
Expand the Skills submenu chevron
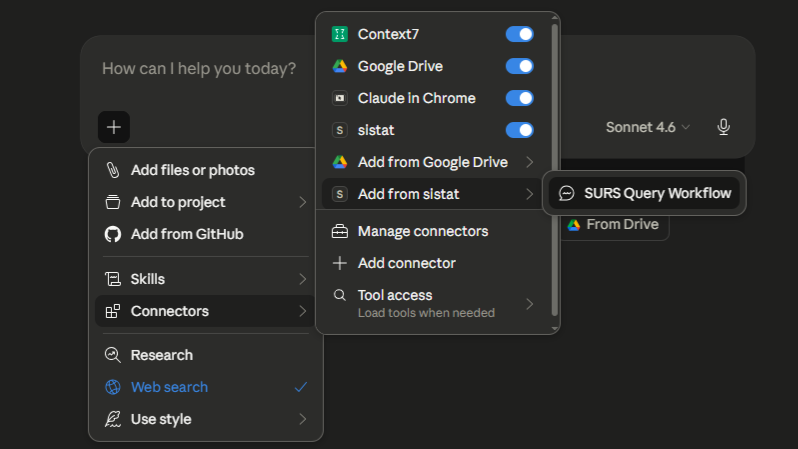coord(302,279)
